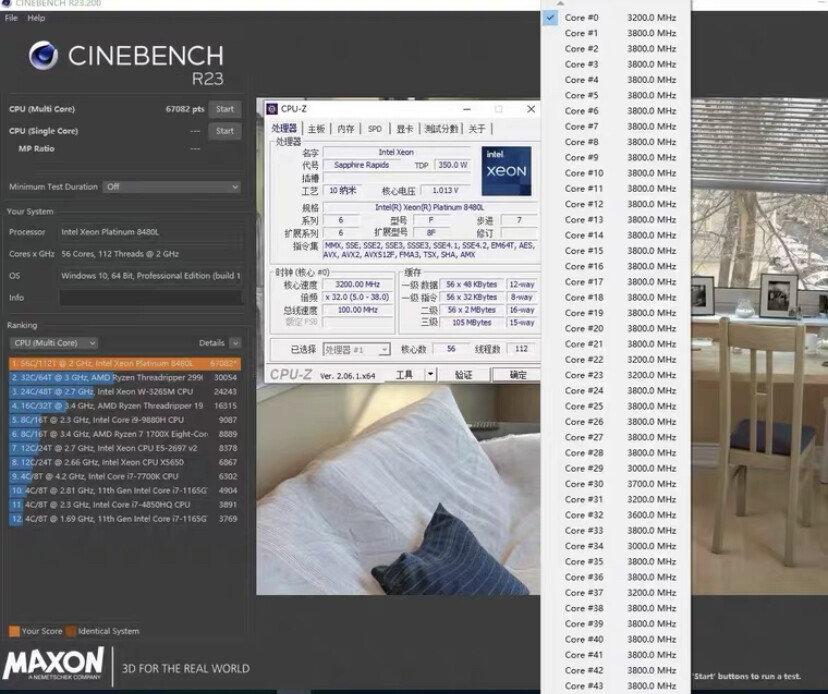828x694 pixels.
Task: Click the 线程数 value 112
Action: click(521, 349)
